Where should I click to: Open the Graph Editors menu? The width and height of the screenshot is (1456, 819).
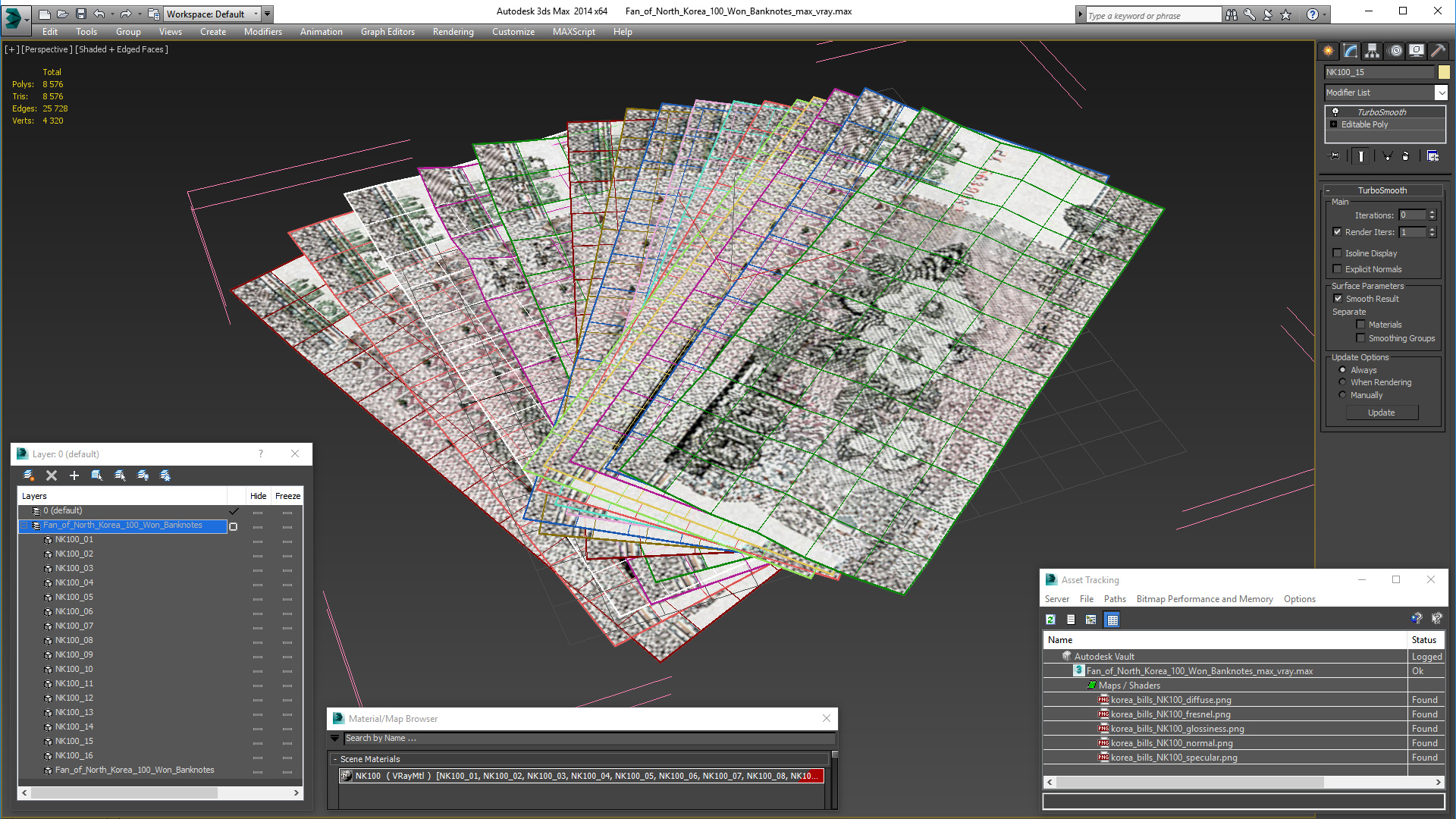click(x=388, y=32)
